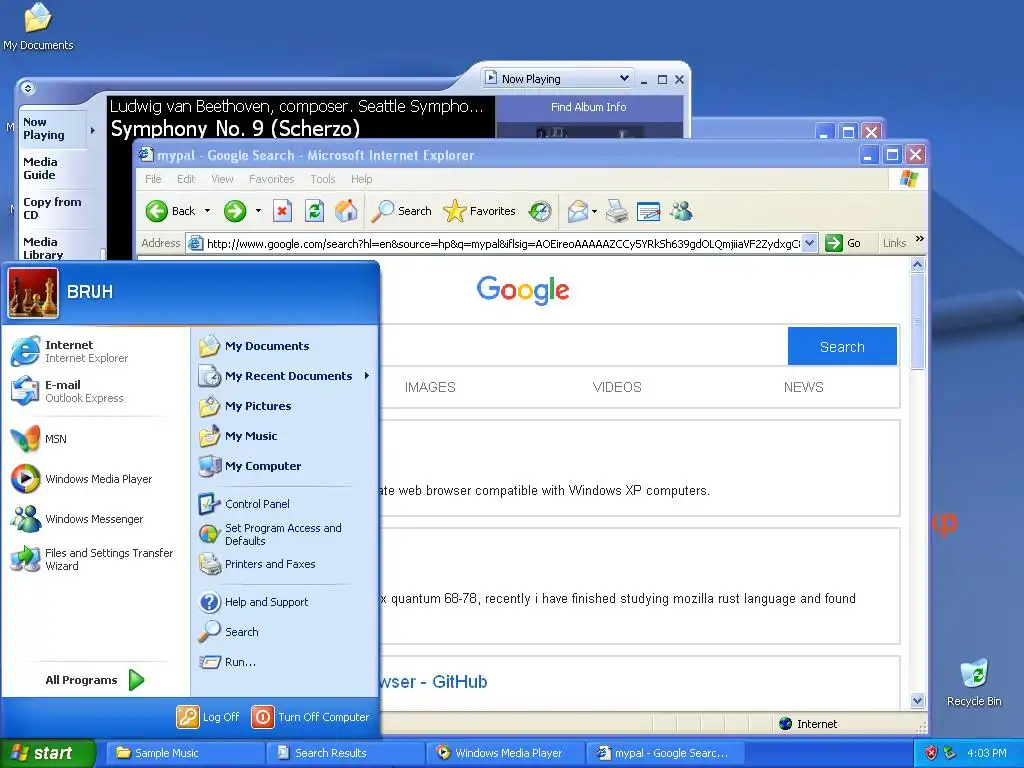Open the Favorites menu in Internet Explorer
This screenshot has width=1024, height=768.
271,179
